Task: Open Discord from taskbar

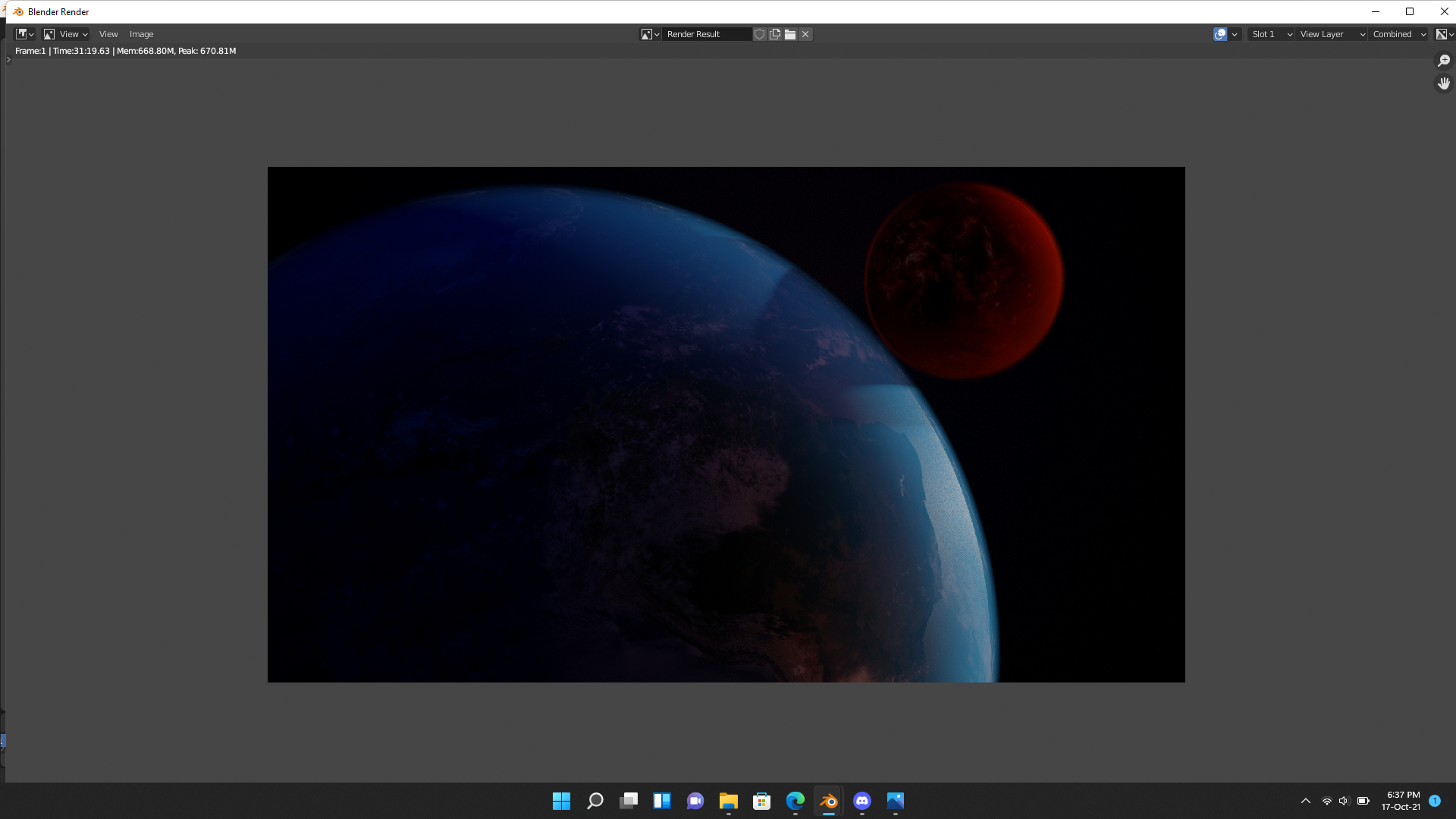Action: 862,801
